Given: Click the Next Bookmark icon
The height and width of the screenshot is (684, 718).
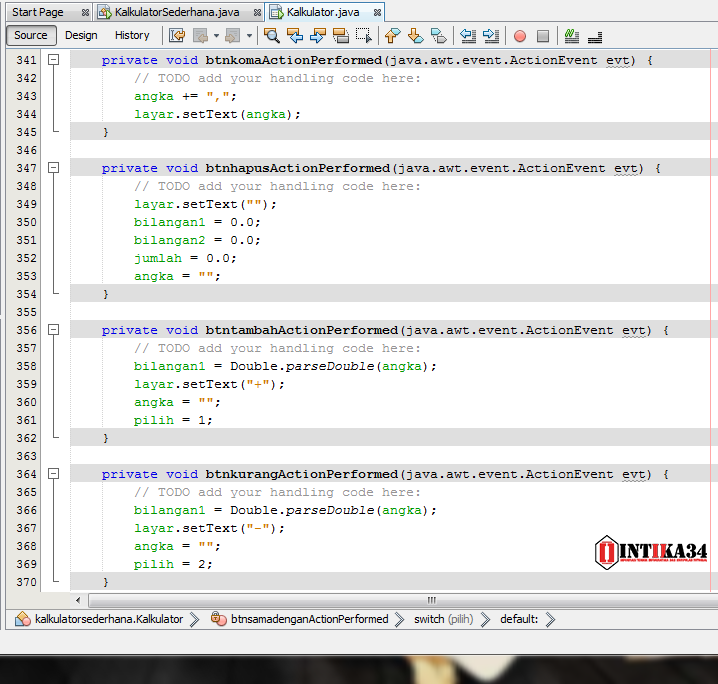Looking at the screenshot, I should [x=415, y=35].
